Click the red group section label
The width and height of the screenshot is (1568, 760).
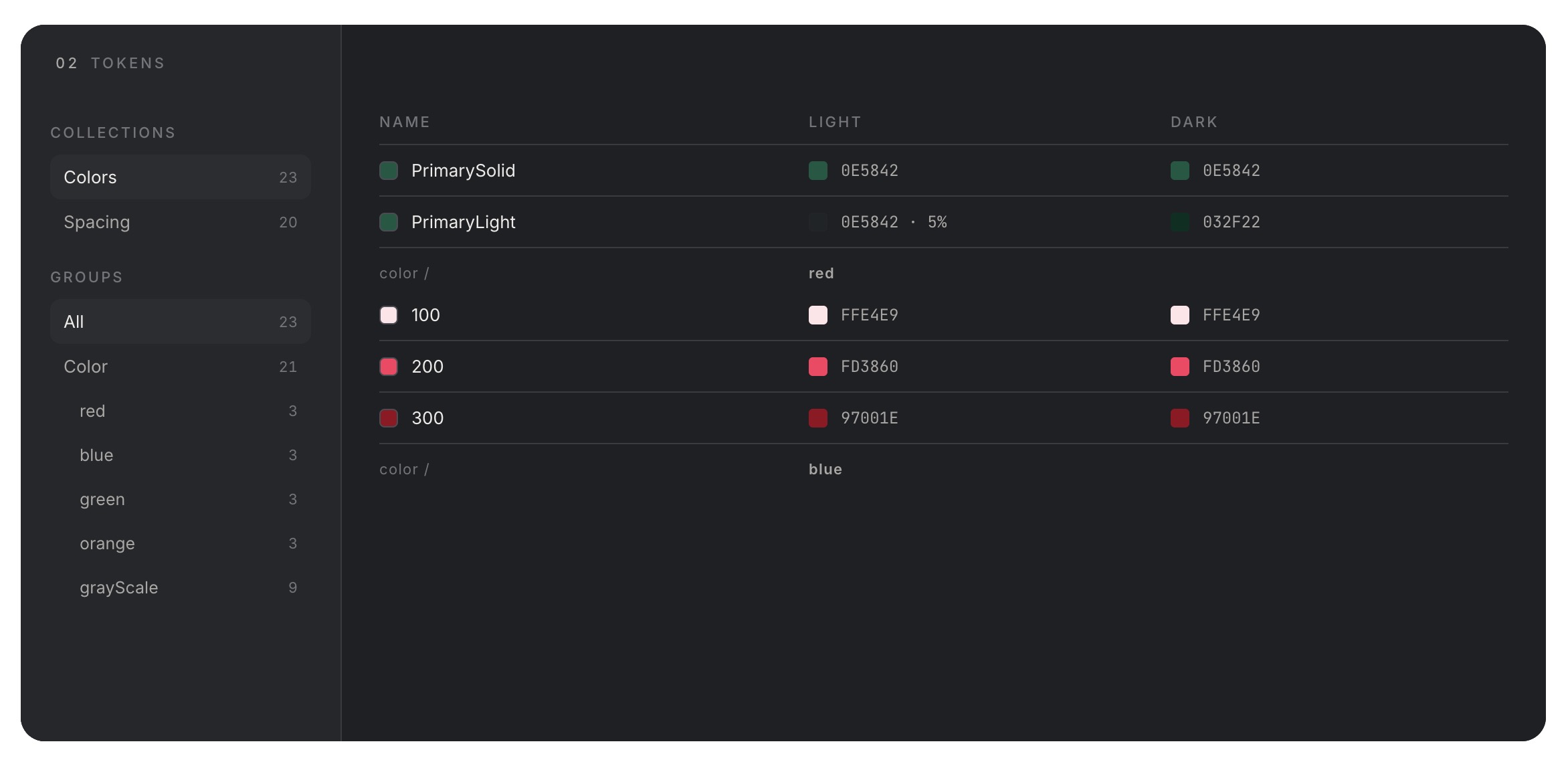[x=821, y=273]
